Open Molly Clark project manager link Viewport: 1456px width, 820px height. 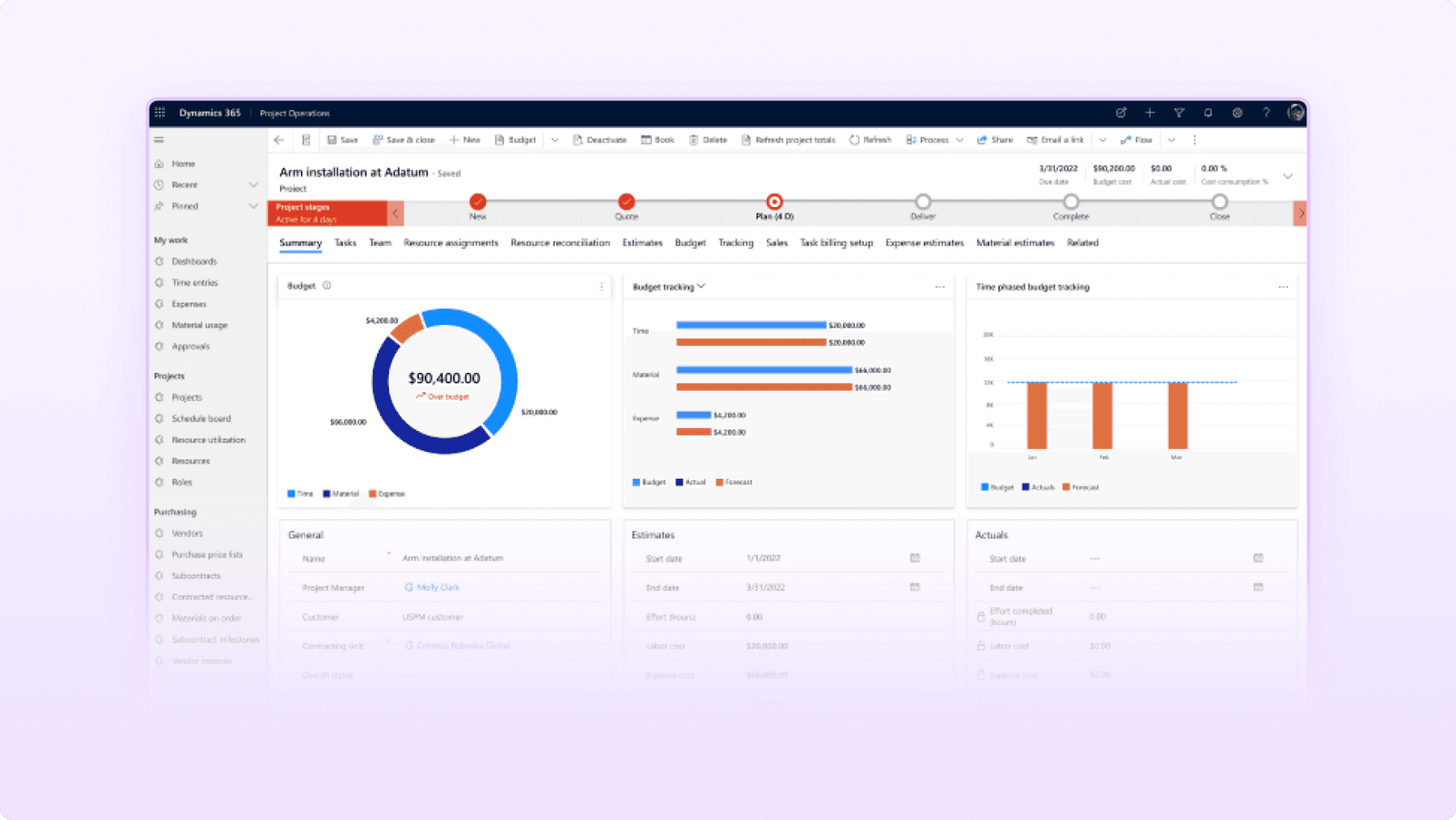coord(438,587)
